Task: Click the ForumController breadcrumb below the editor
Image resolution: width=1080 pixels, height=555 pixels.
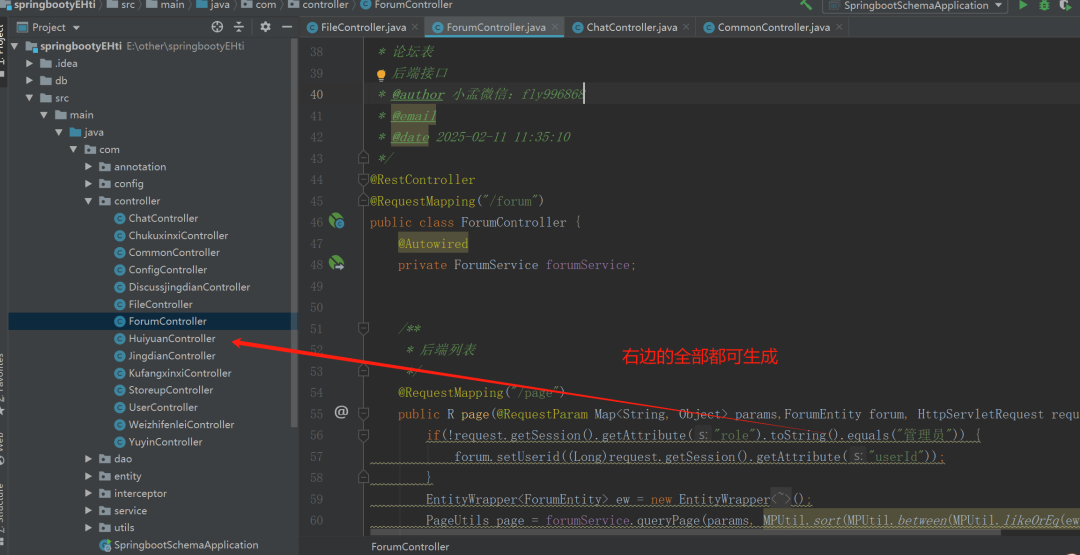Action: tap(410, 547)
